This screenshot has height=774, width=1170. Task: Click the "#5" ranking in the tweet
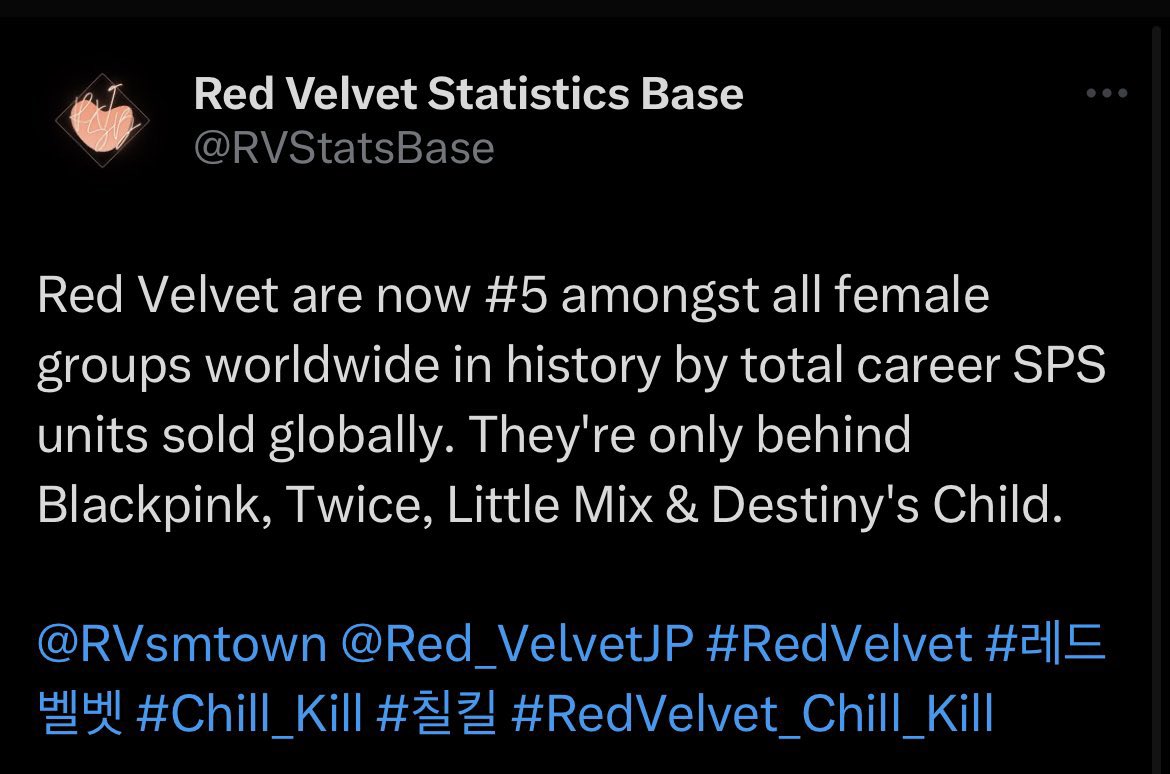click(x=516, y=295)
